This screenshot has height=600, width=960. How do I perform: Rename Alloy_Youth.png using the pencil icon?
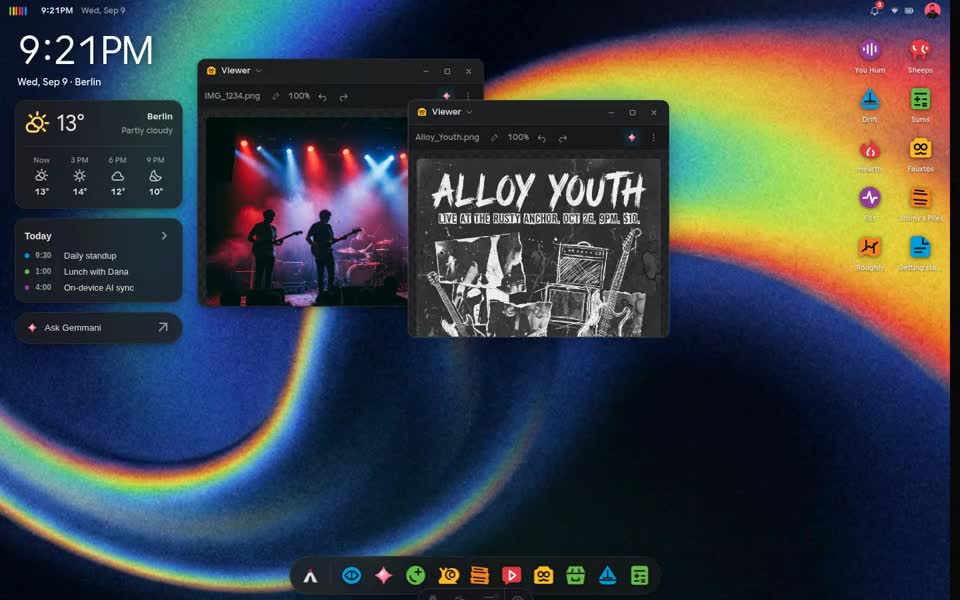tap(494, 138)
